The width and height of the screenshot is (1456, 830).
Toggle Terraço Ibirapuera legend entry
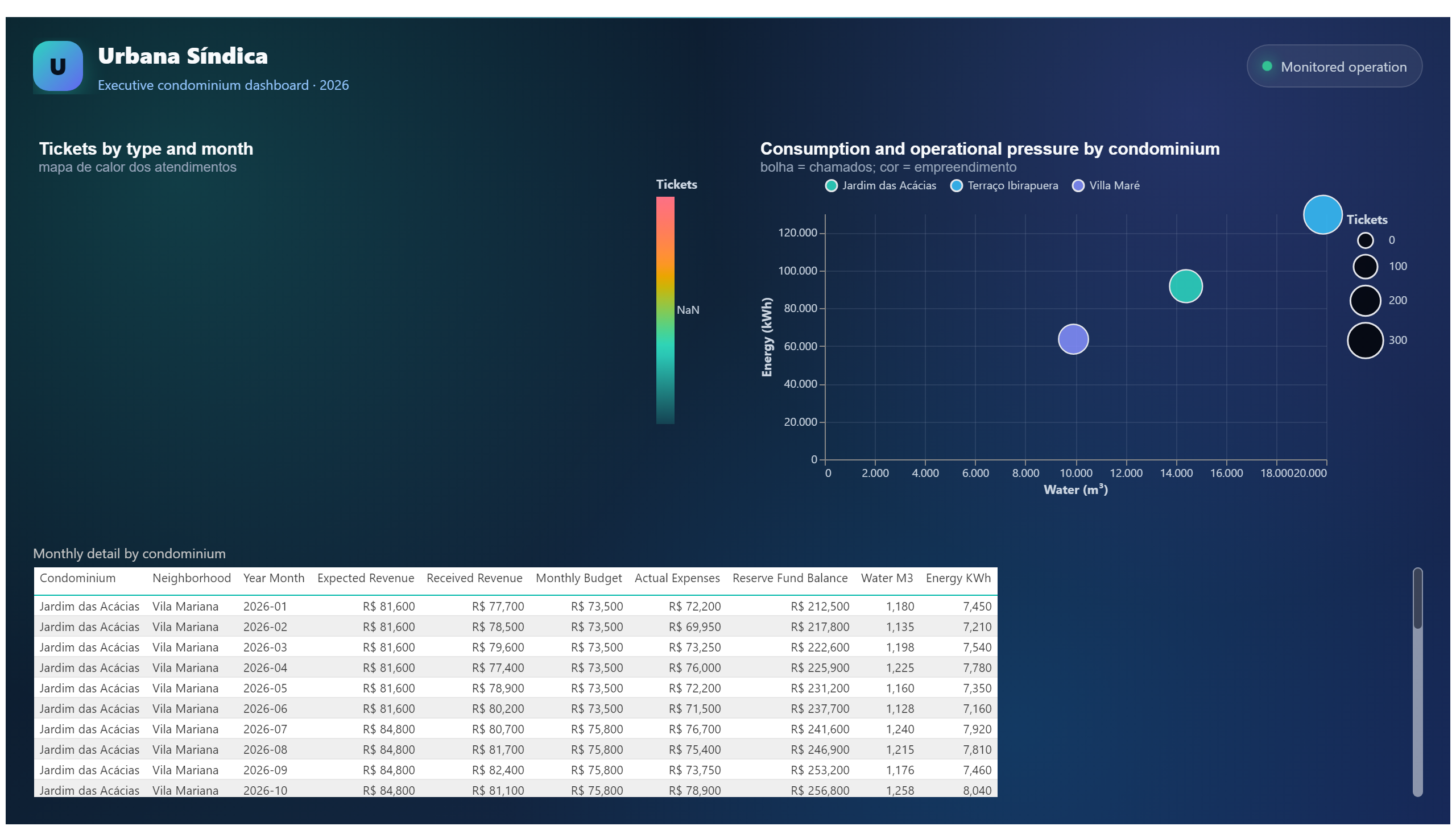coord(1004,186)
